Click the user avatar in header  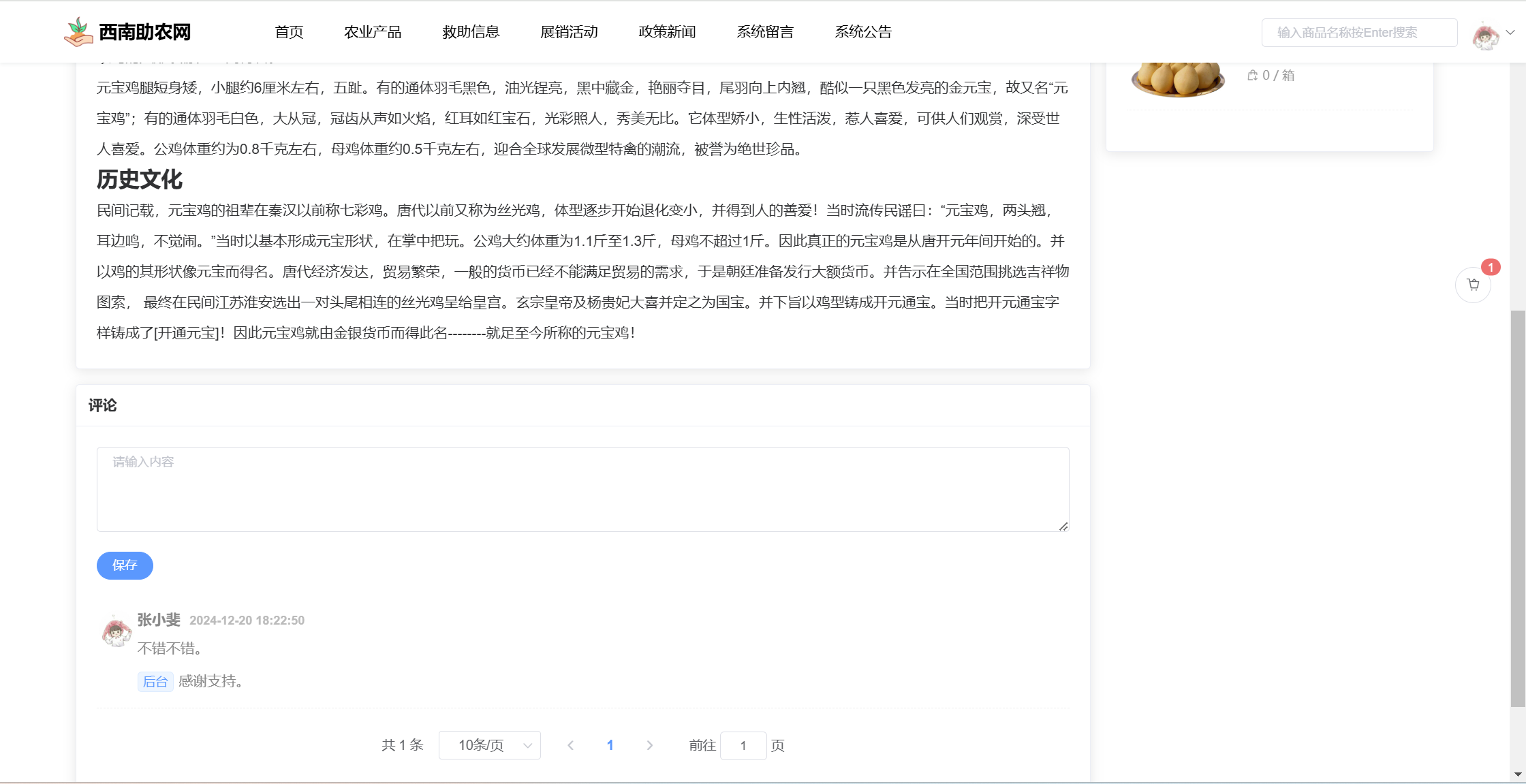(1485, 35)
